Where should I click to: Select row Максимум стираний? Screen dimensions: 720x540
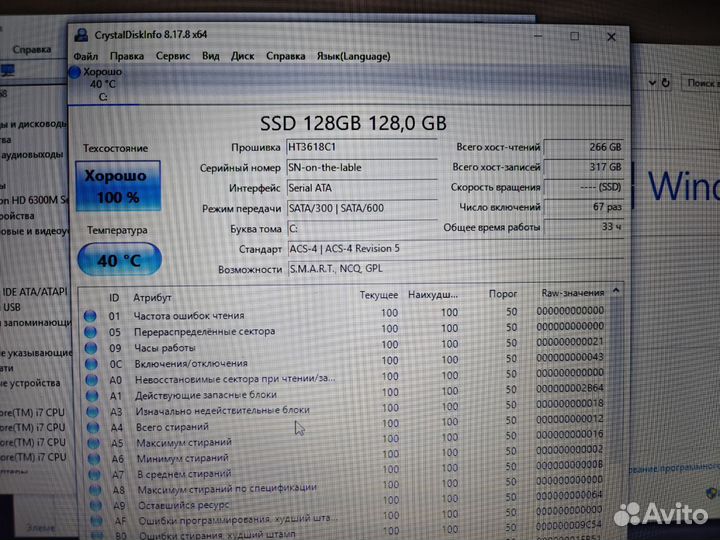(x=344, y=440)
